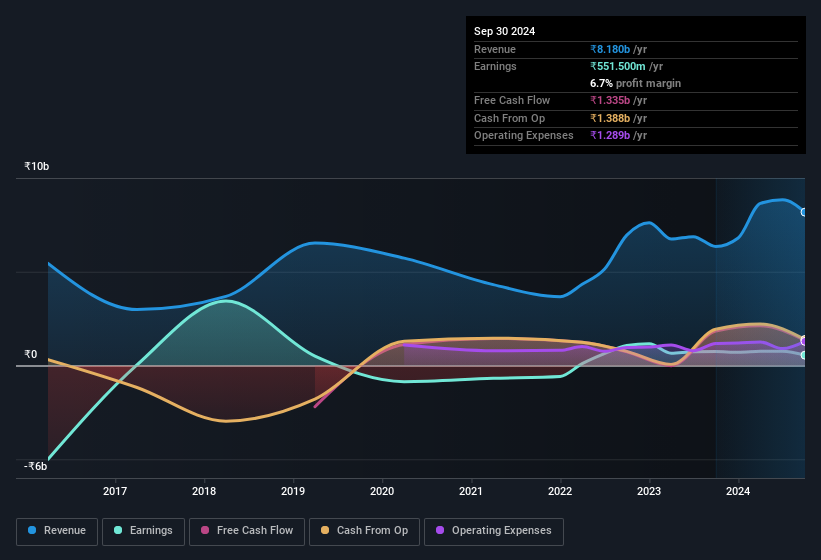This screenshot has width=821, height=560.
Task: Click the pink dot in Free Cash Flow legend
Action: 205,530
